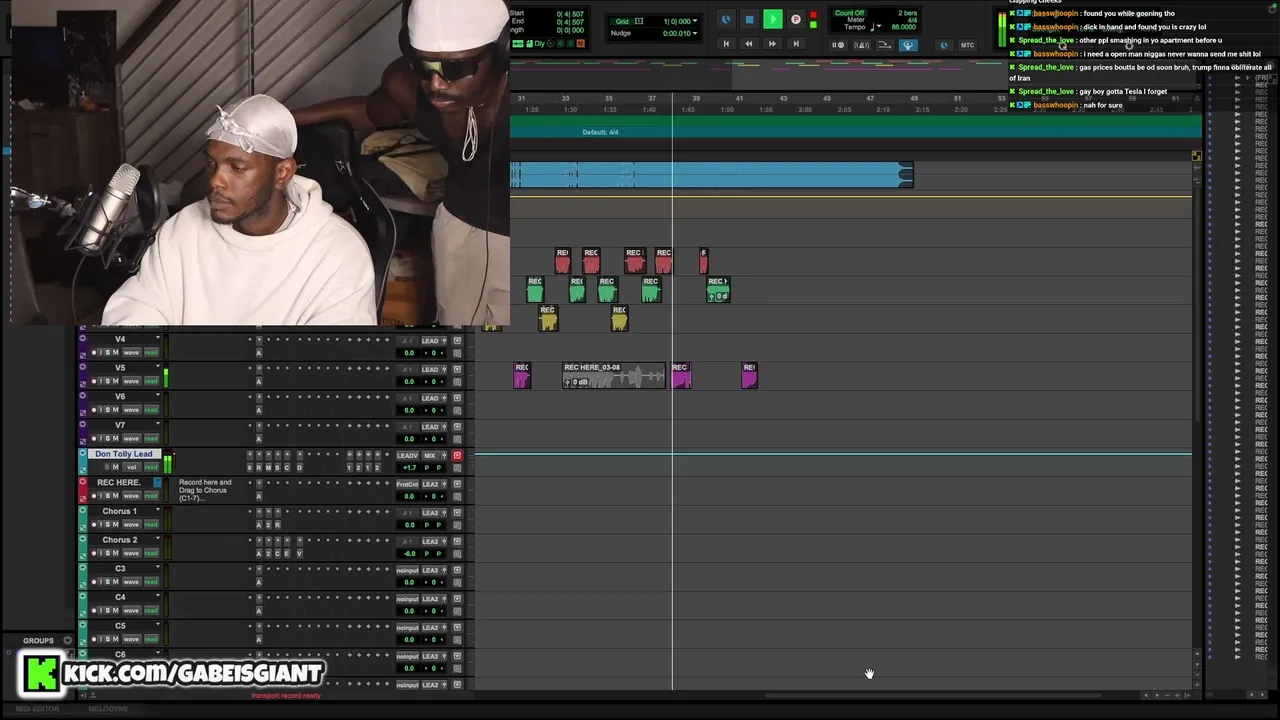The image size is (1280, 720).
Task: Open the FrntCnt input selector on REC HERE.
Action: coord(407,485)
